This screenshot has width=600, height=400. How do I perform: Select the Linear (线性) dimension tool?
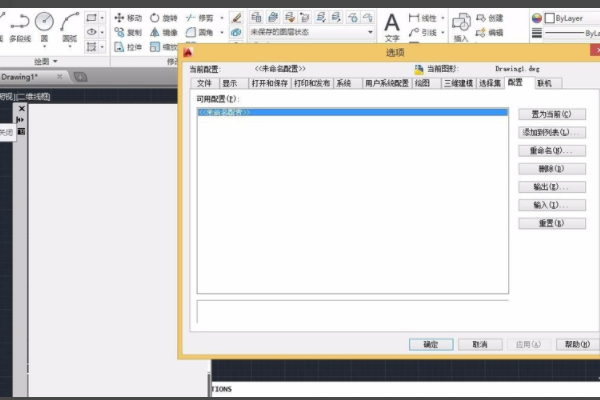[x=422, y=18]
